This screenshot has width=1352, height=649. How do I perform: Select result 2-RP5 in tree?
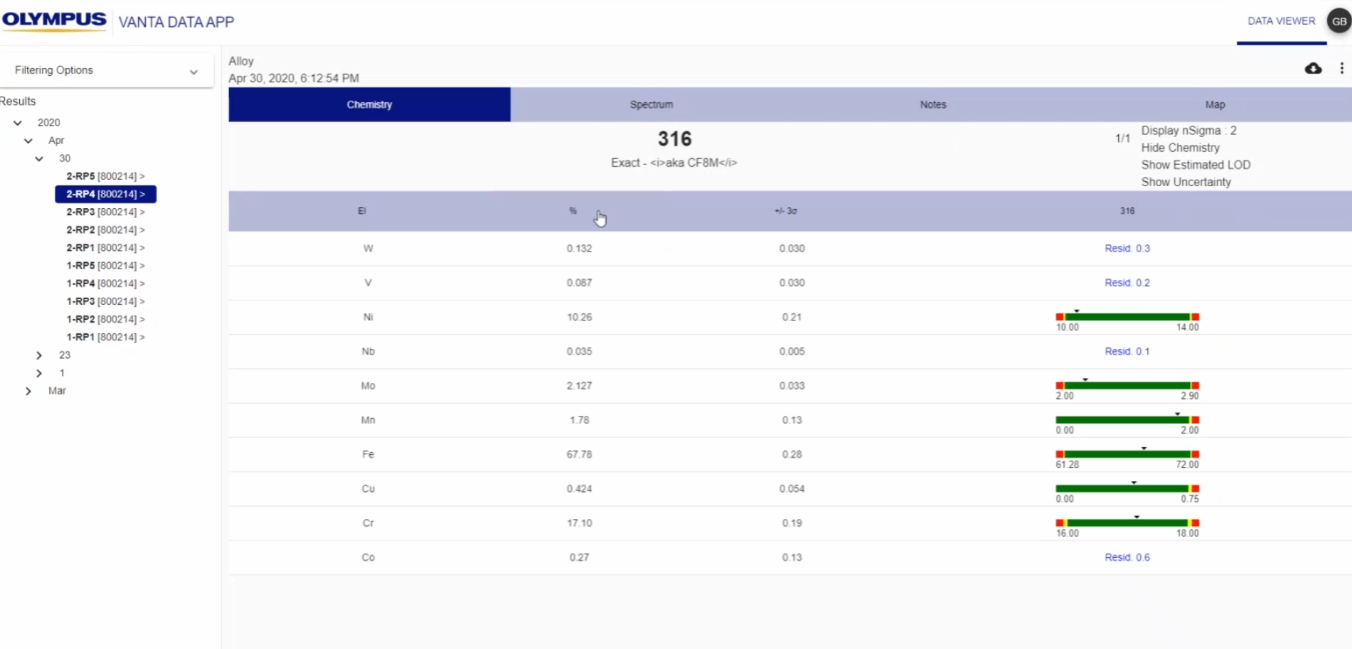(105, 176)
